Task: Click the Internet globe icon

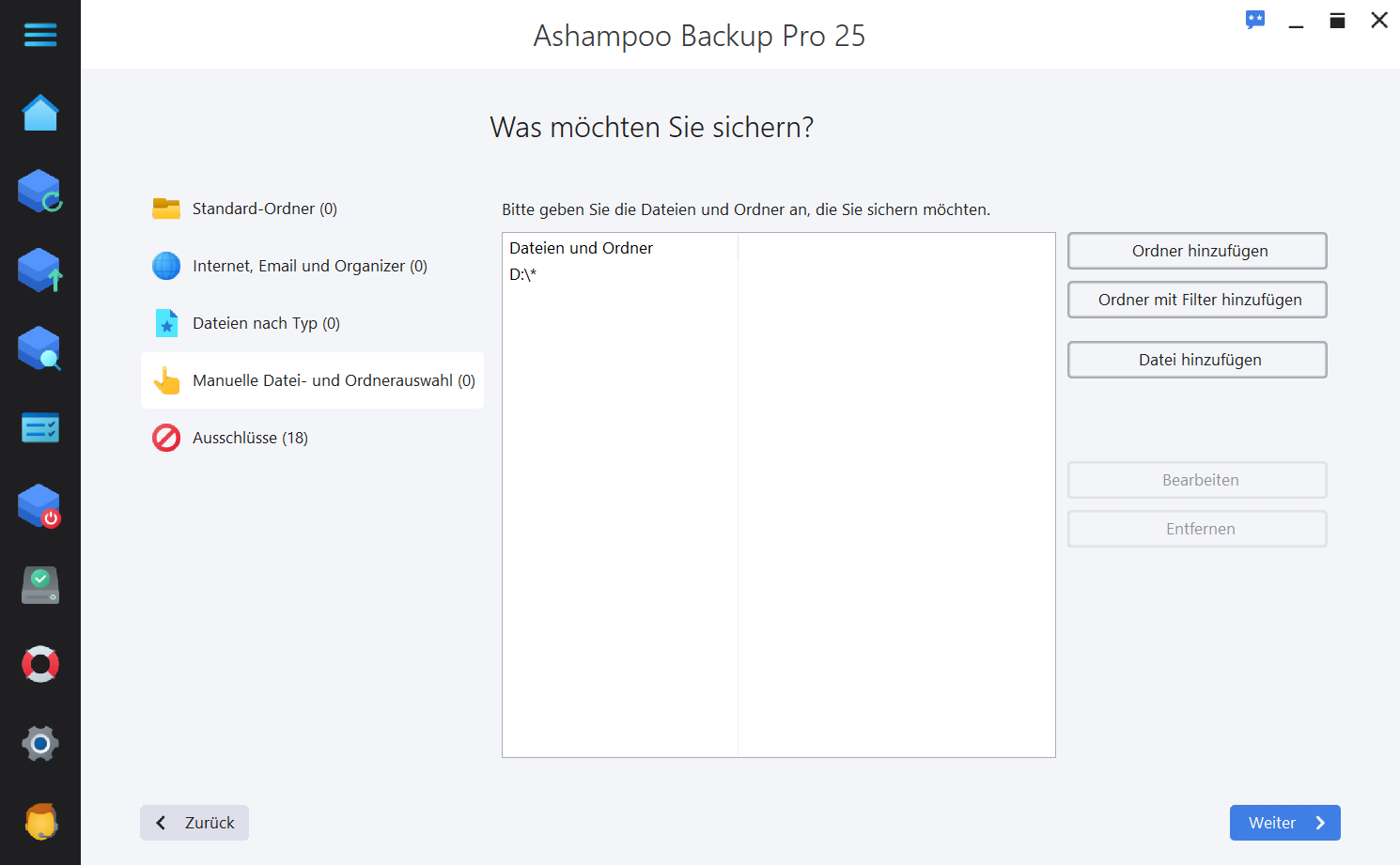Action: click(x=166, y=266)
